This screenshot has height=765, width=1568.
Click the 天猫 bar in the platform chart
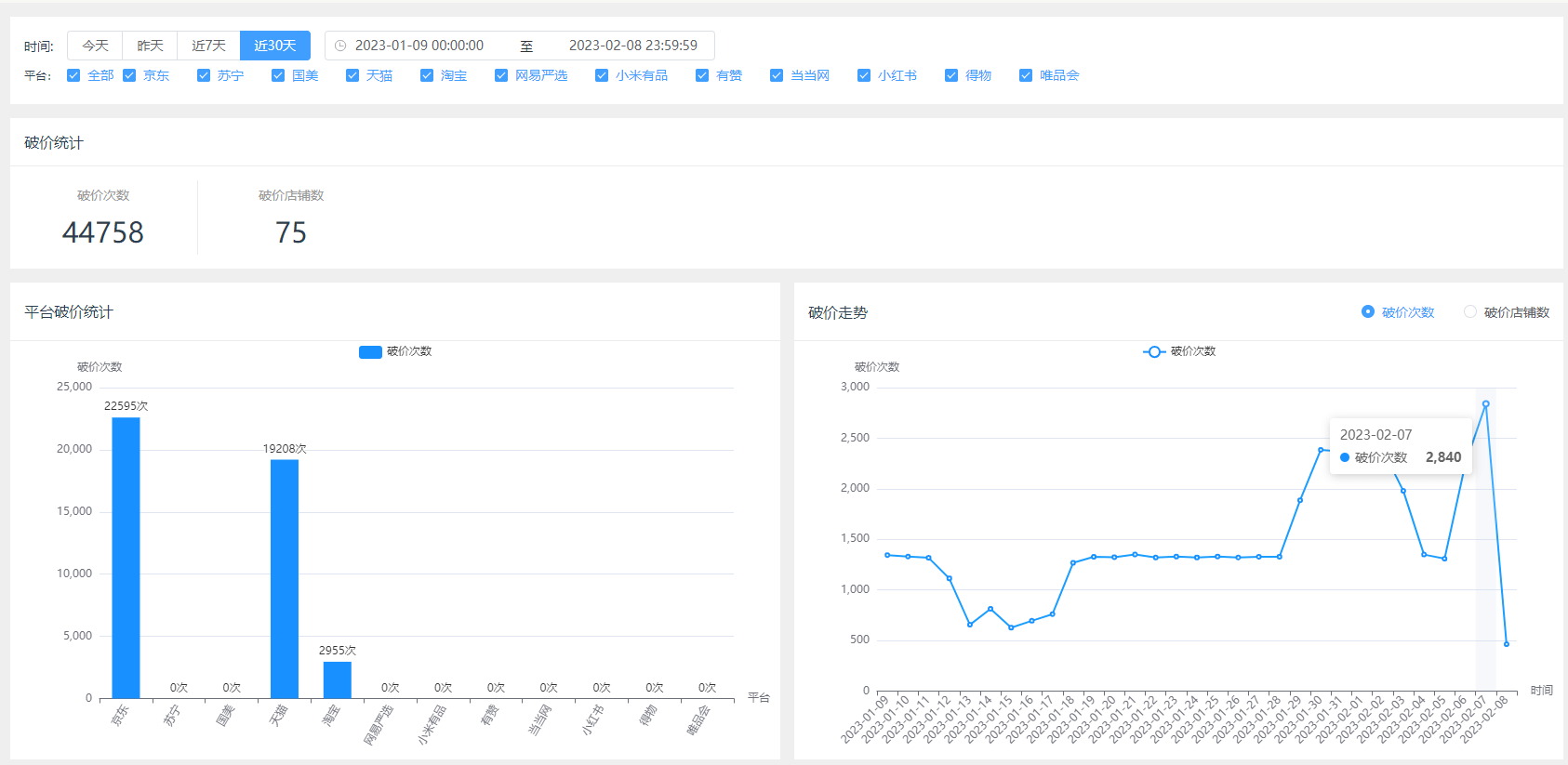[285, 579]
